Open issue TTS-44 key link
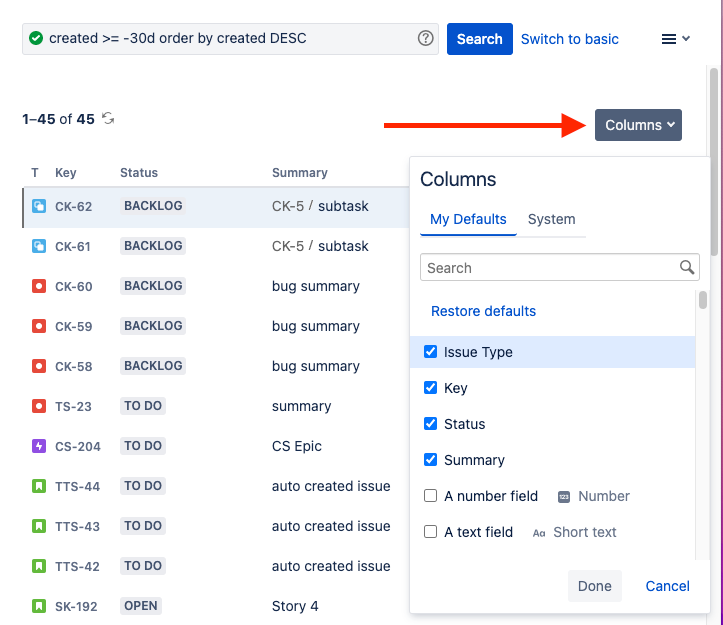 77,487
